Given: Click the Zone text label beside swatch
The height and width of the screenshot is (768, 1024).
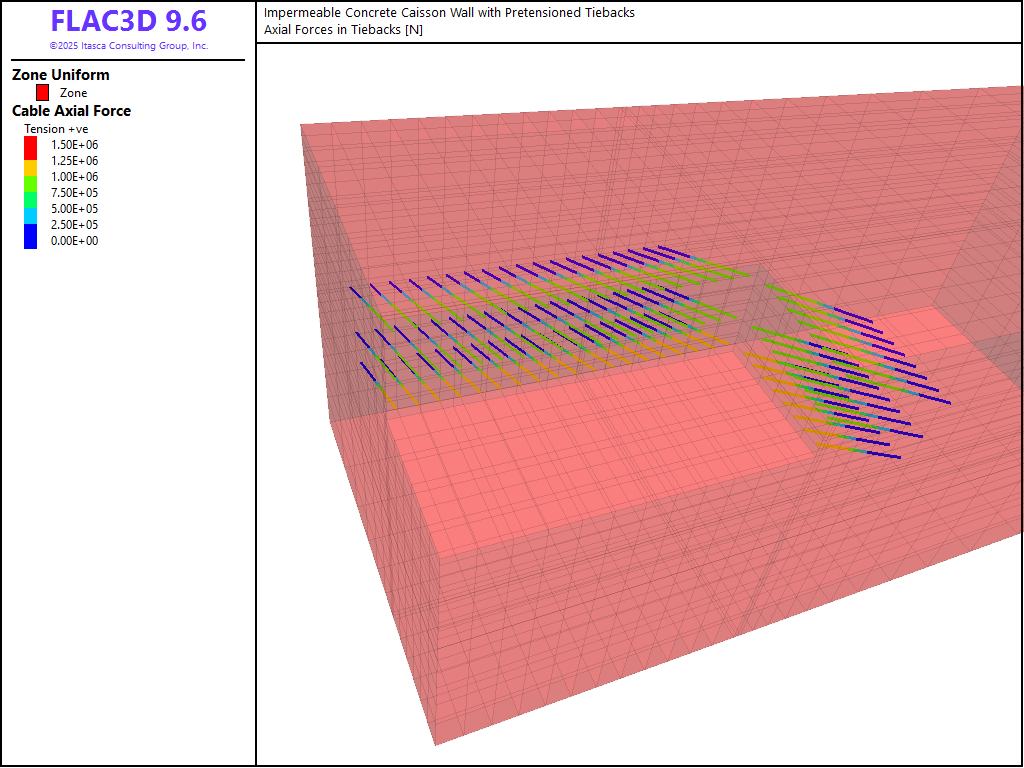Looking at the screenshot, I should pos(73,93).
